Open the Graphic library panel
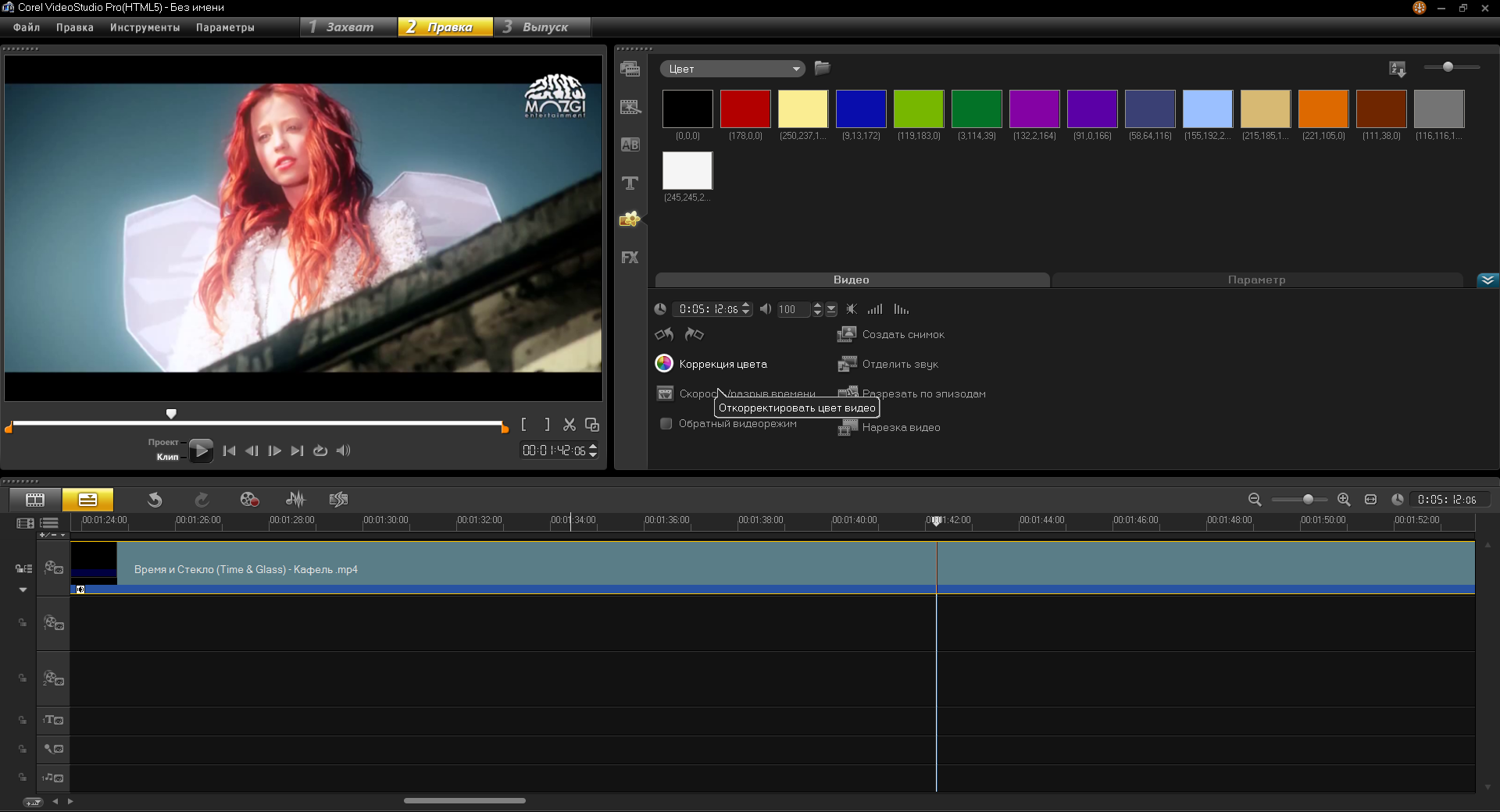This screenshot has height=812, width=1500. coord(630,219)
